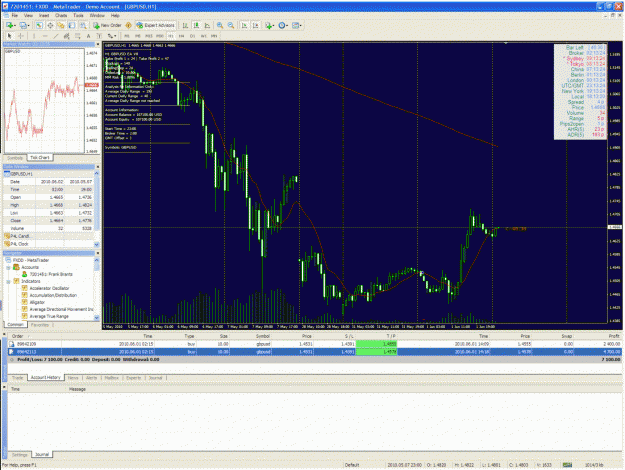Switch timeframe to H4
625x470 pixels.
(x=181, y=36)
